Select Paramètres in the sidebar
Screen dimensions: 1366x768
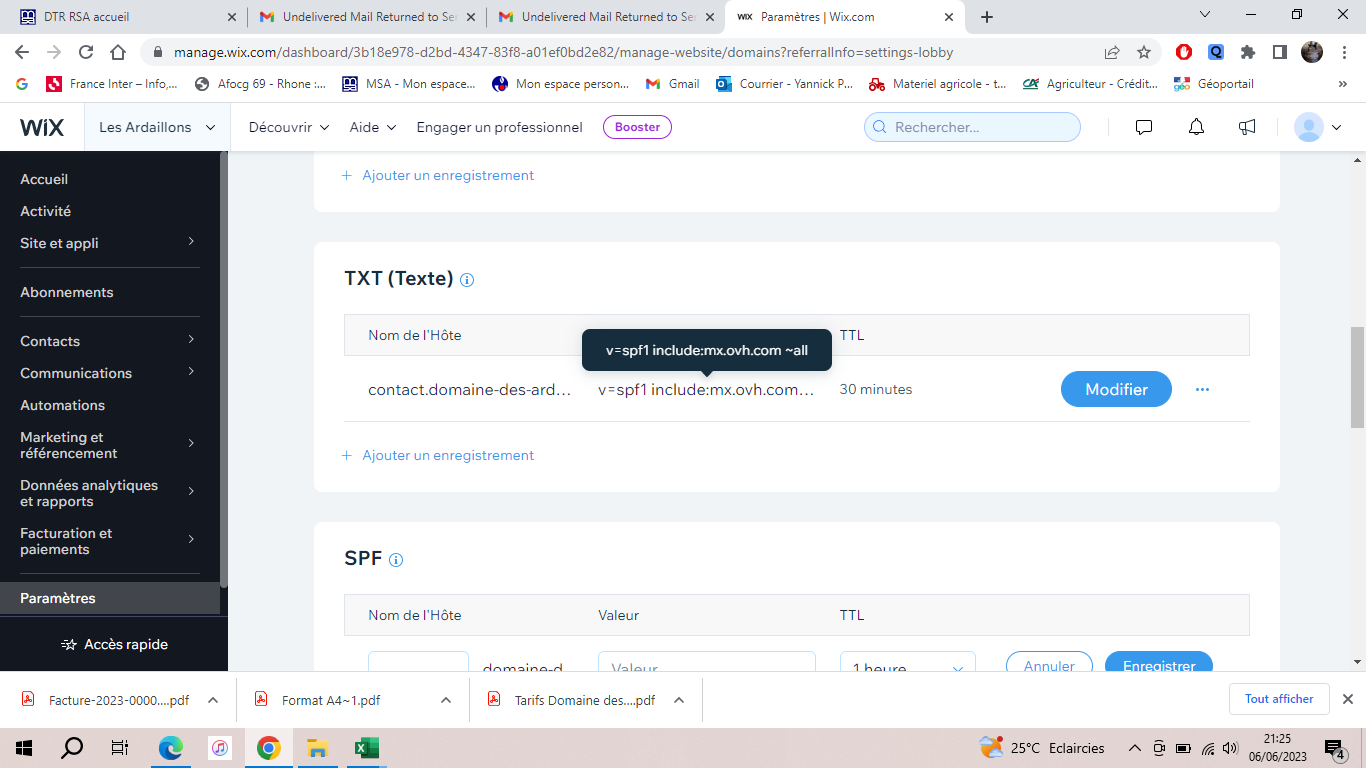(109, 598)
